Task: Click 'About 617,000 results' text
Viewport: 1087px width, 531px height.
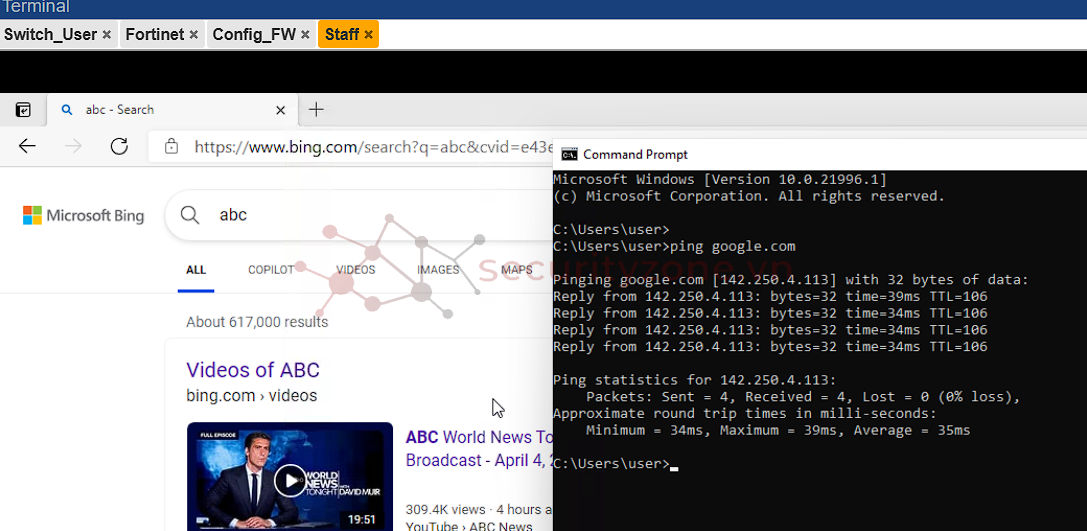Action: pyautogui.click(x=257, y=322)
